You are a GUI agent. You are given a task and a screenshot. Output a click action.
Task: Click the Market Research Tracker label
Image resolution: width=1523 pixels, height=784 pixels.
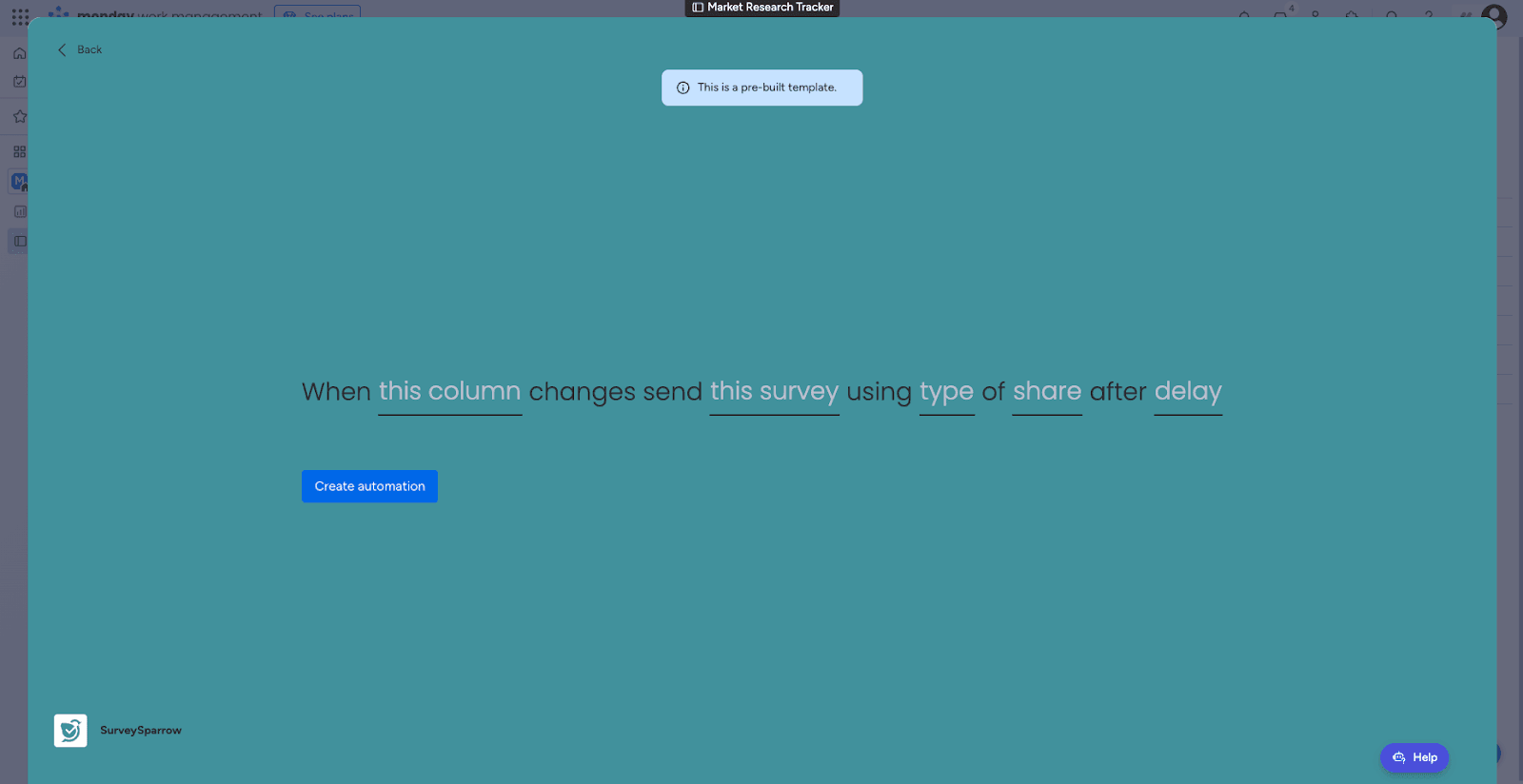(x=762, y=8)
